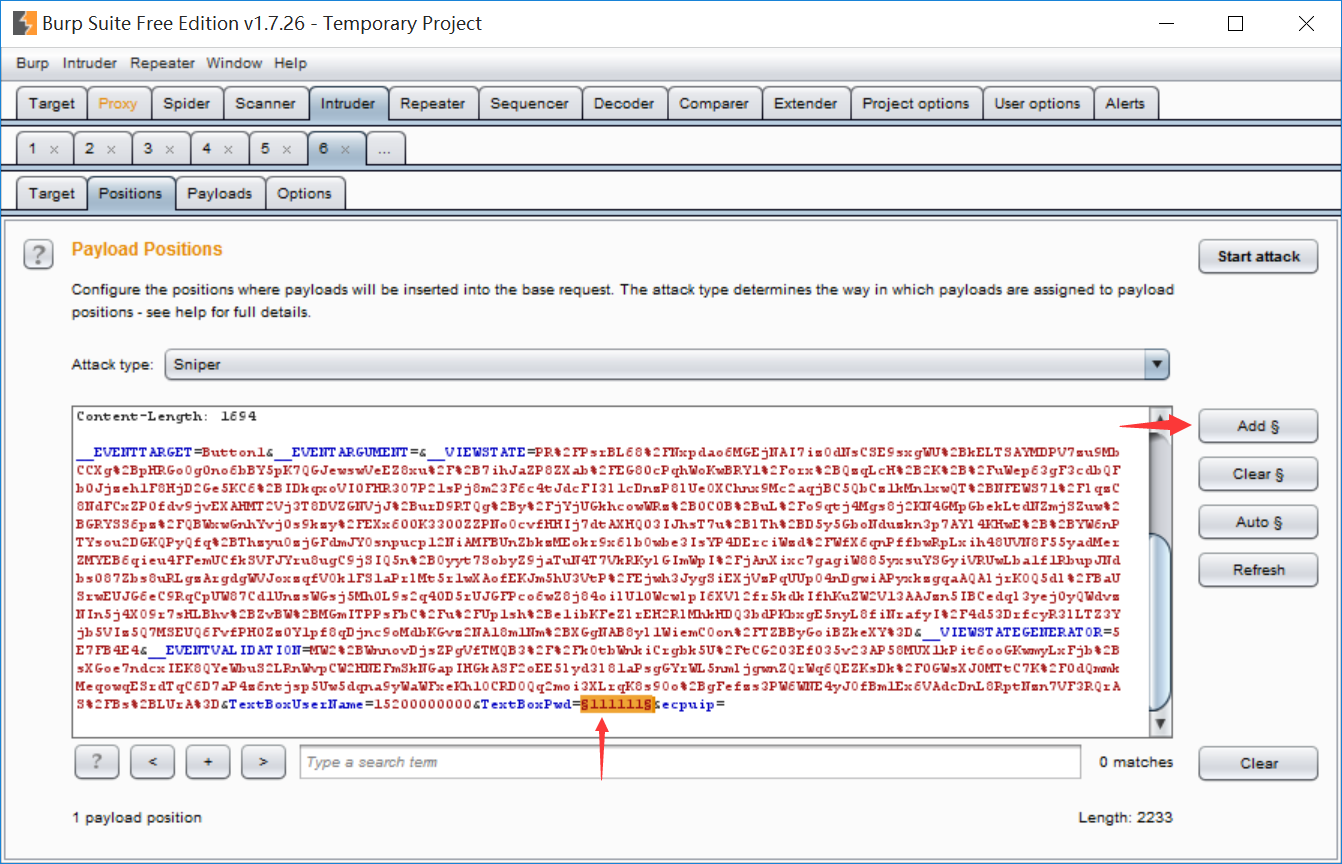Close Intruder attack tab 6
Viewport: 1342px width, 864px height.
tap(346, 149)
